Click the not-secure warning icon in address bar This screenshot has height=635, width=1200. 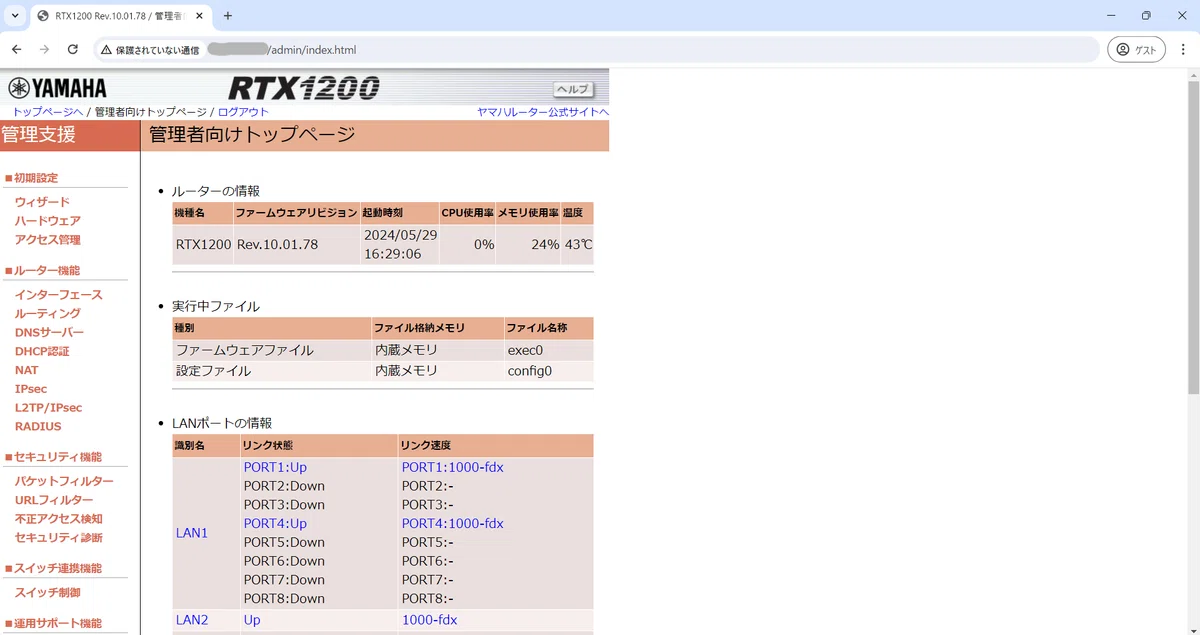coord(106,50)
